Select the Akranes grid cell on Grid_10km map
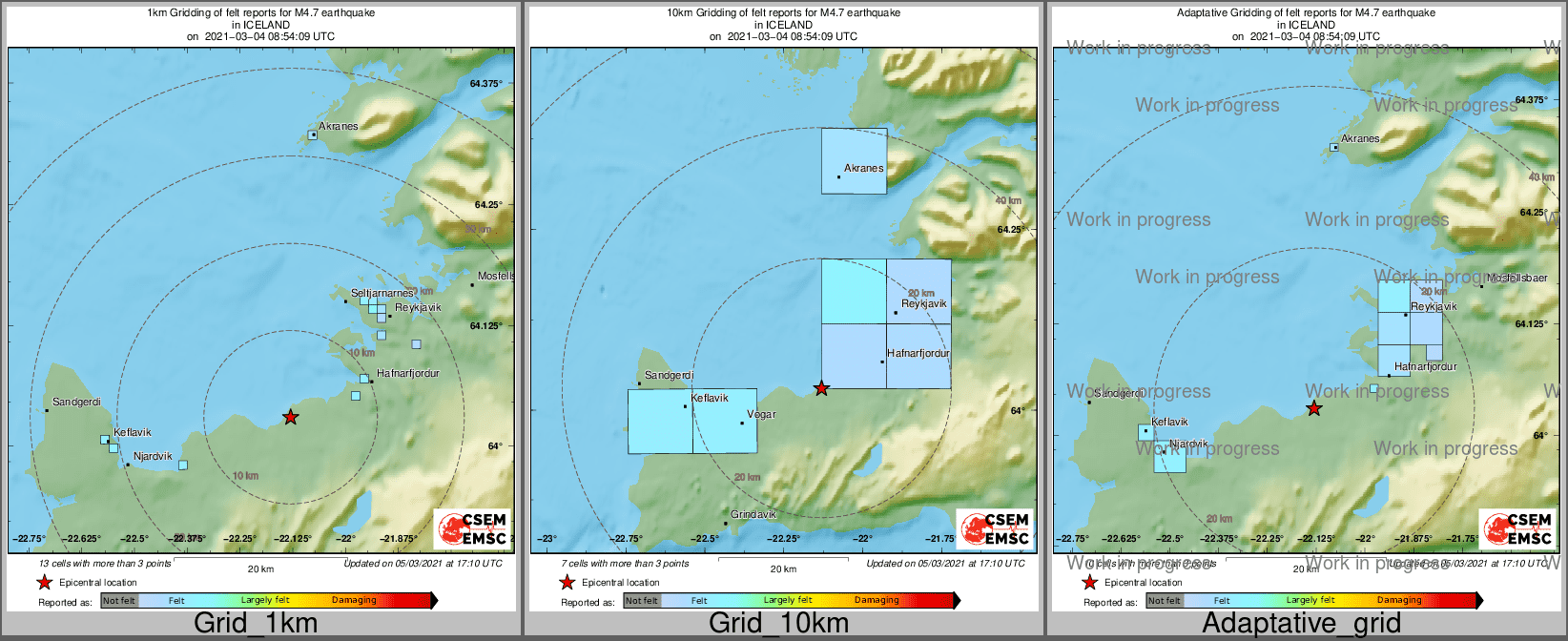This screenshot has height=641, width=1568. point(855,161)
